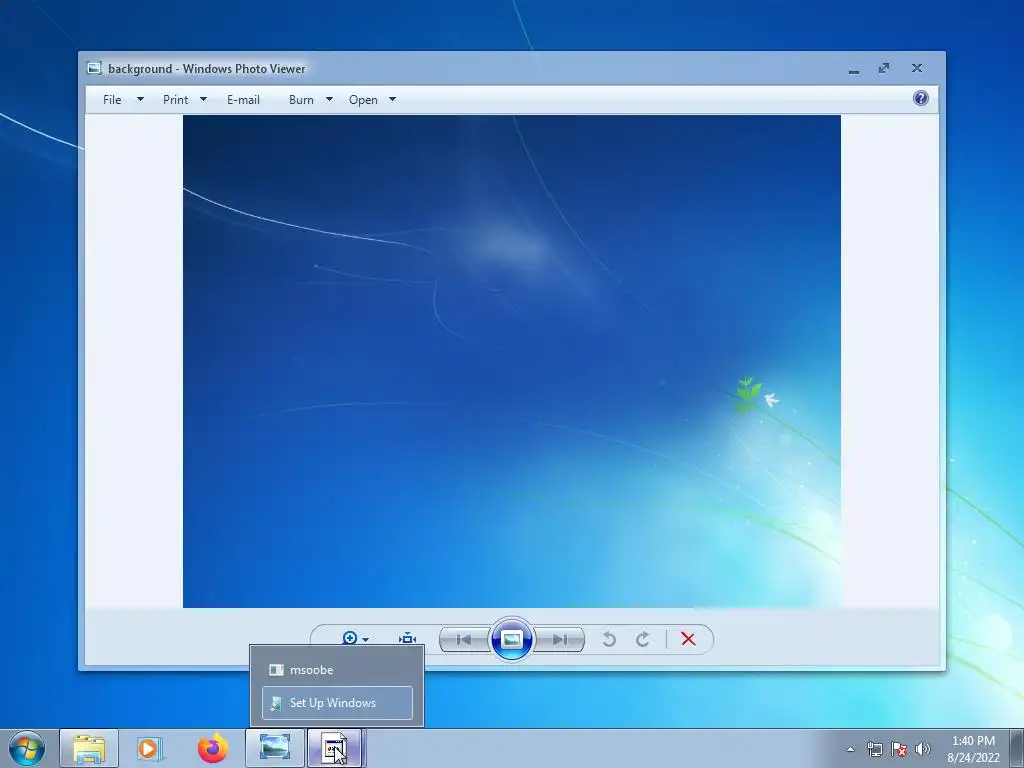Screen dimensions: 1024x768
Task: Open the Windows Start menu
Action: tap(27, 748)
